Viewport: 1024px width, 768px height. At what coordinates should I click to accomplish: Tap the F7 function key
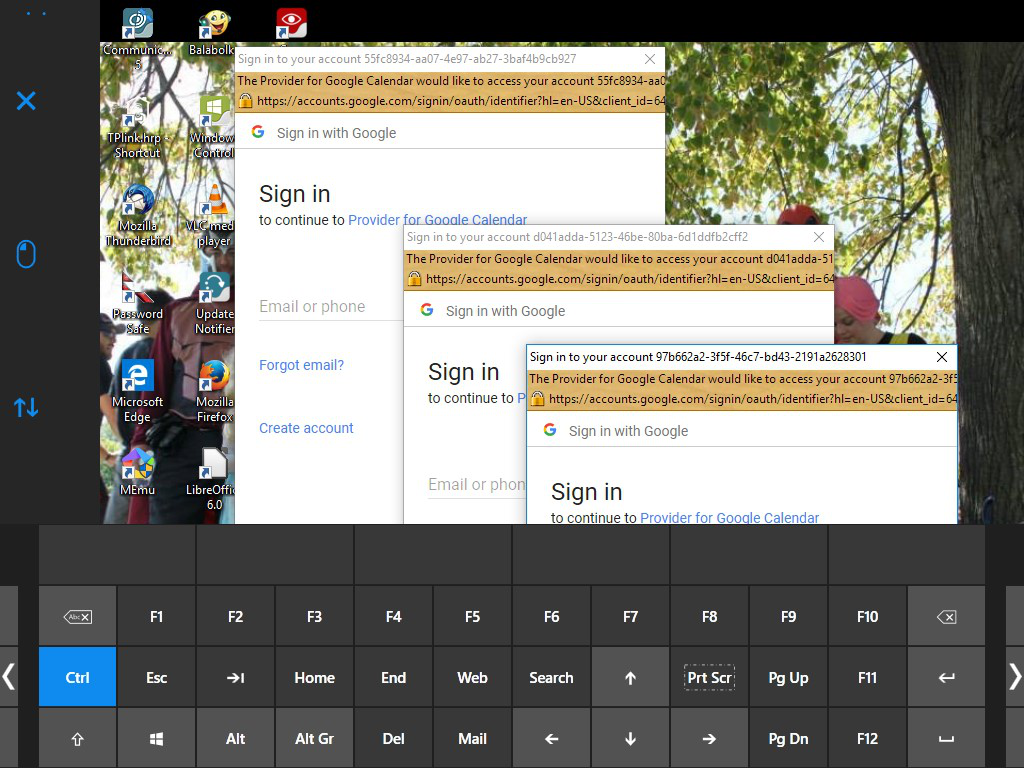tap(630, 616)
